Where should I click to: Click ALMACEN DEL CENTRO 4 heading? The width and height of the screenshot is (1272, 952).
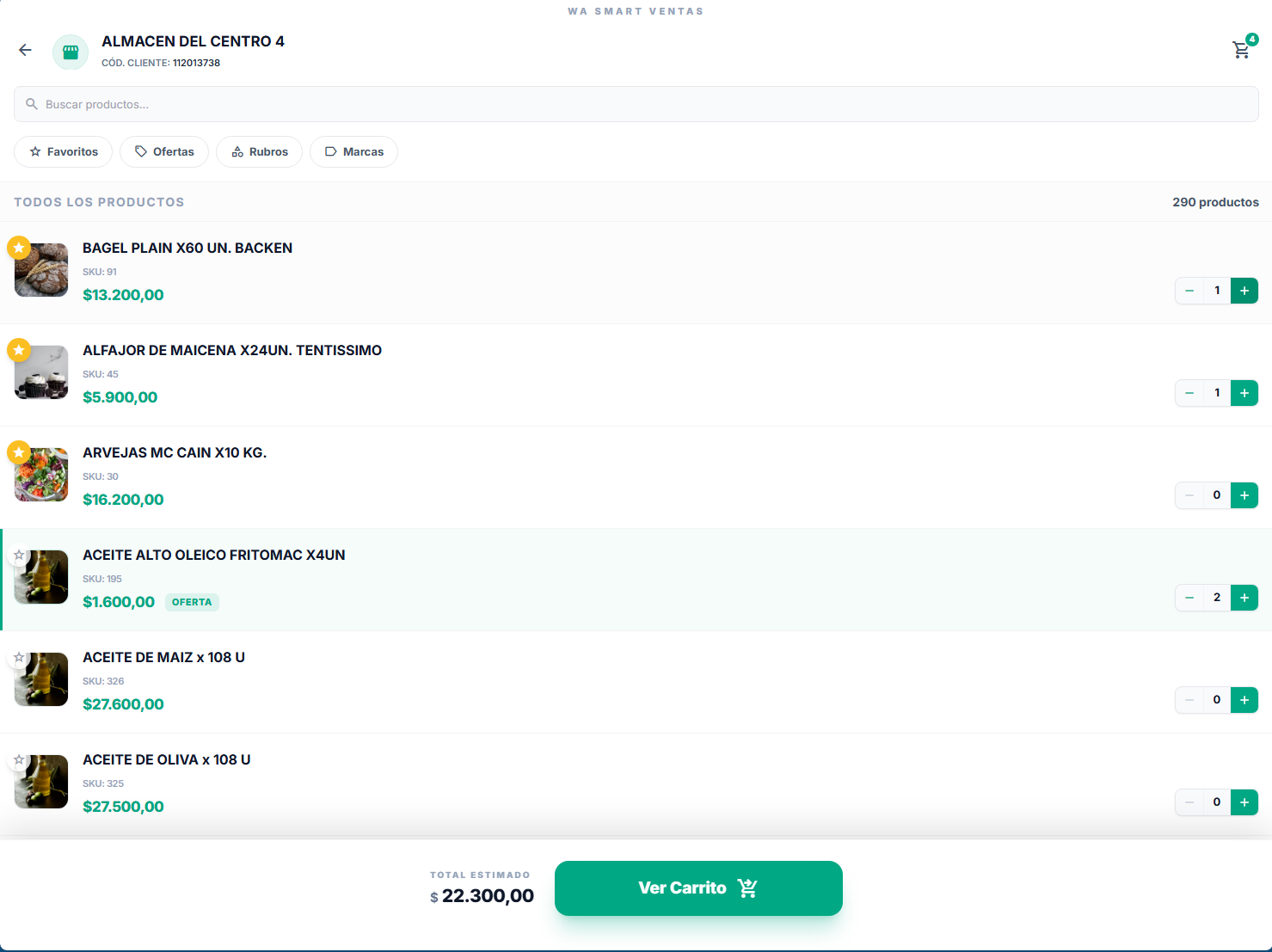(x=193, y=41)
